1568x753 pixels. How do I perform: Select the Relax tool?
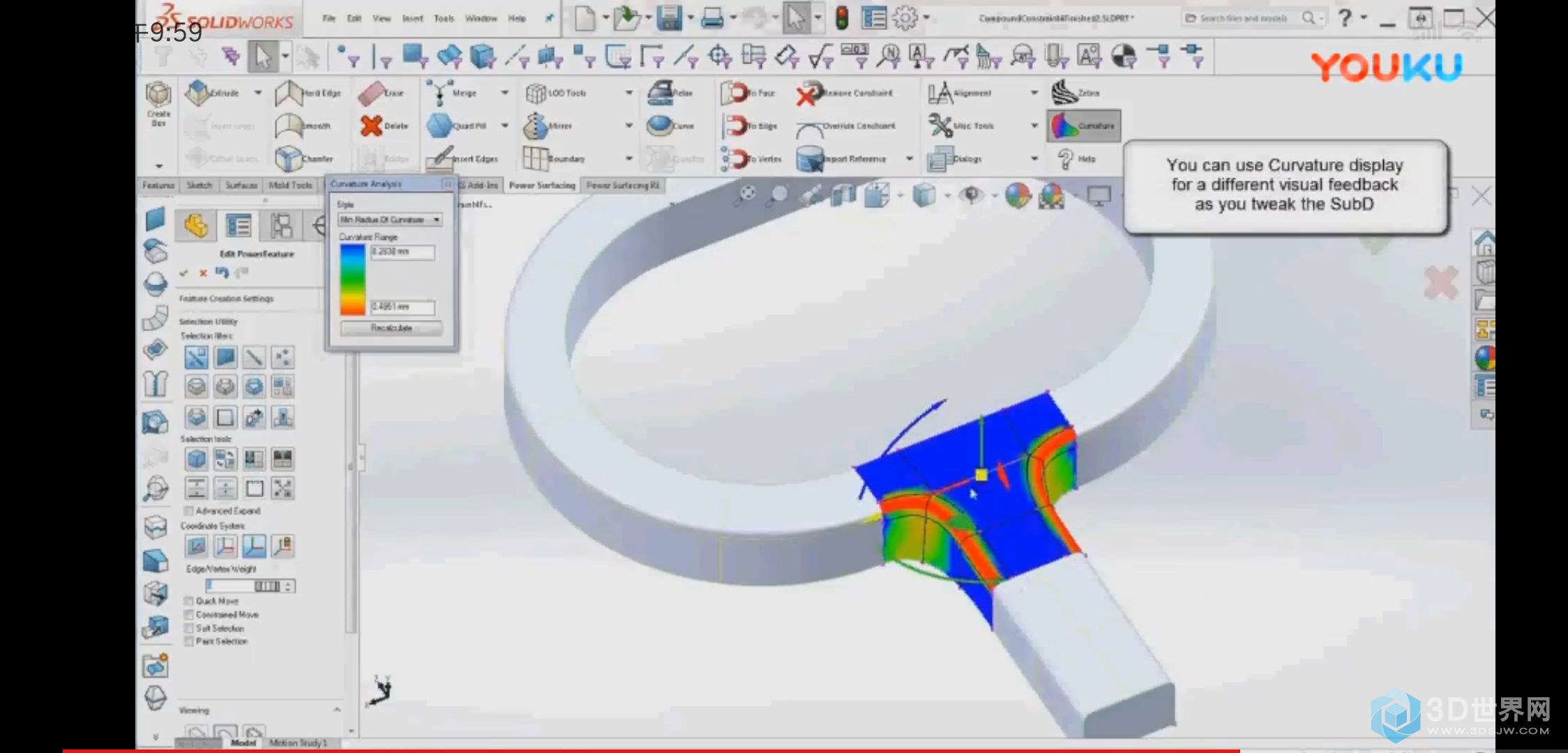coord(670,93)
